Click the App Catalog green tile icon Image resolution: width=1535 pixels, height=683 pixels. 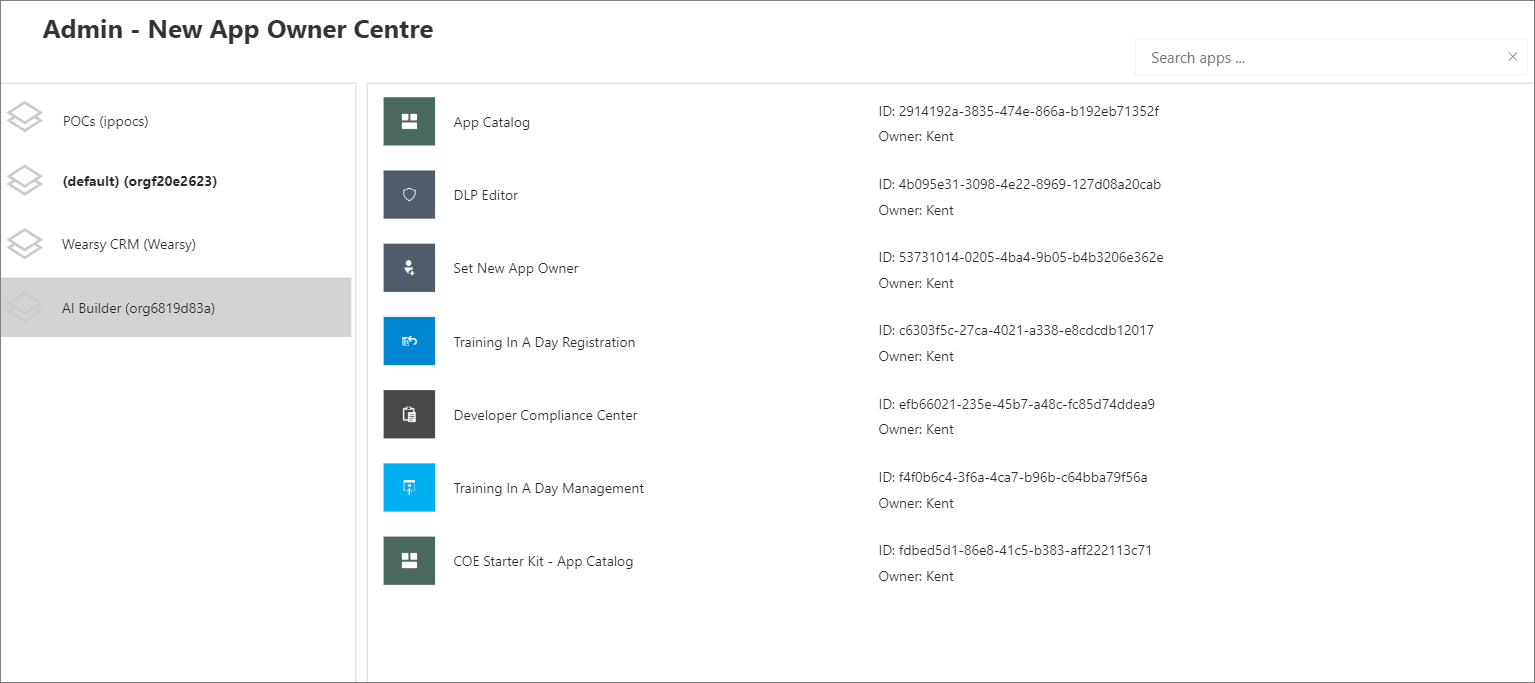(x=409, y=121)
